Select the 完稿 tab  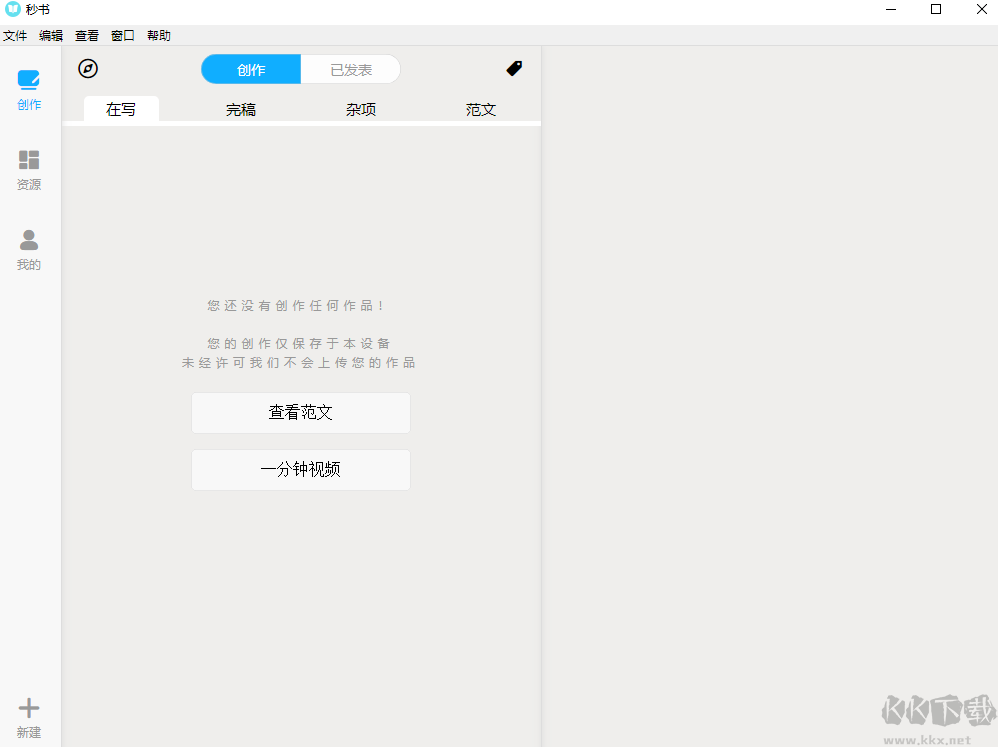pyautogui.click(x=240, y=109)
